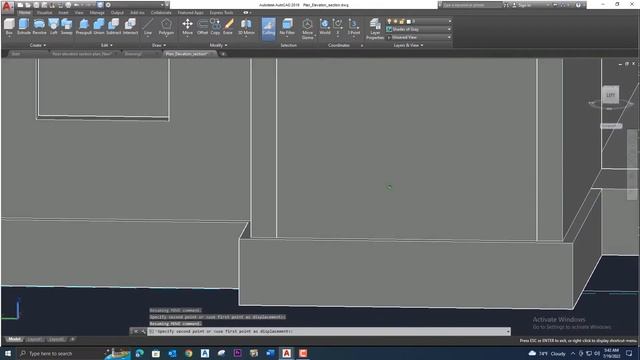Toggle layer freeze sun icon

396,21
